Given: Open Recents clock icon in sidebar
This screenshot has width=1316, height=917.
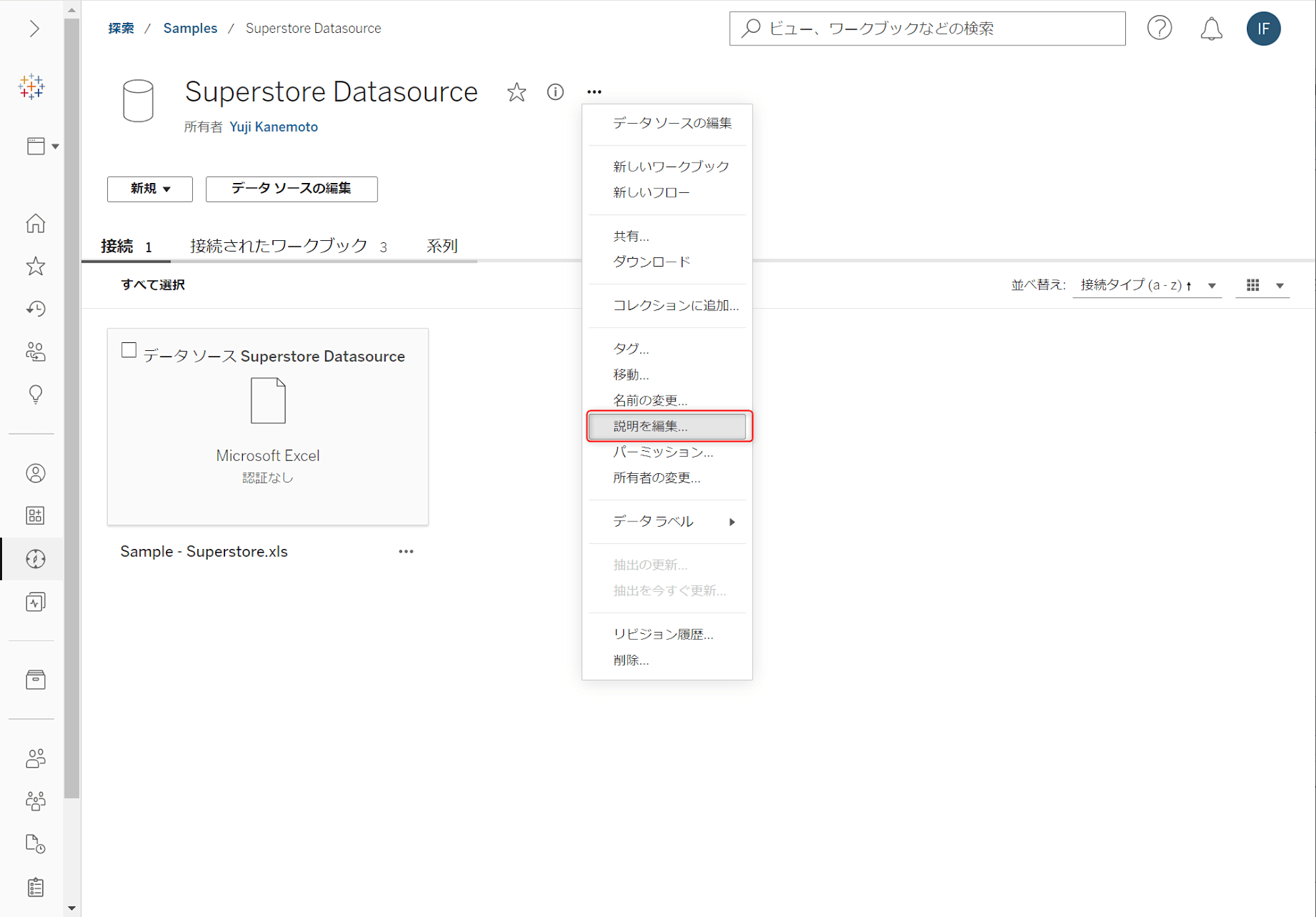Looking at the screenshot, I should click(x=36, y=309).
